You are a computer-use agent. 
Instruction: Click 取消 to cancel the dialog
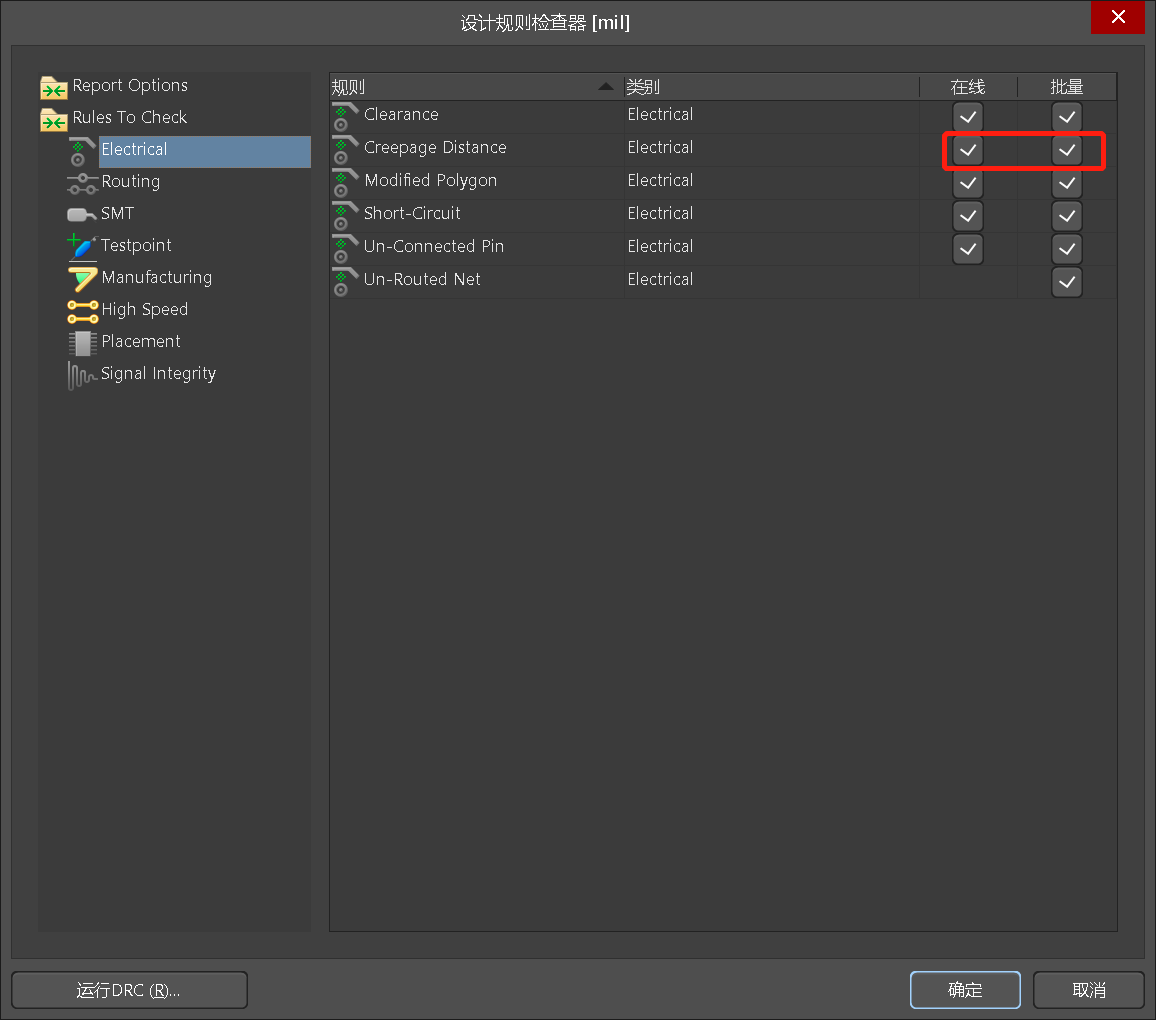1088,990
